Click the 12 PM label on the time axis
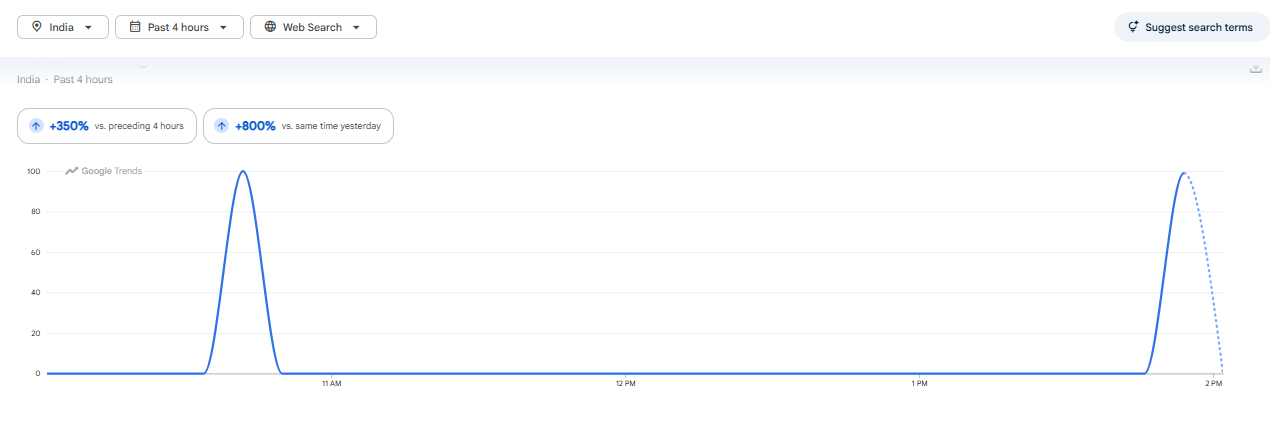 [x=624, y=384]
